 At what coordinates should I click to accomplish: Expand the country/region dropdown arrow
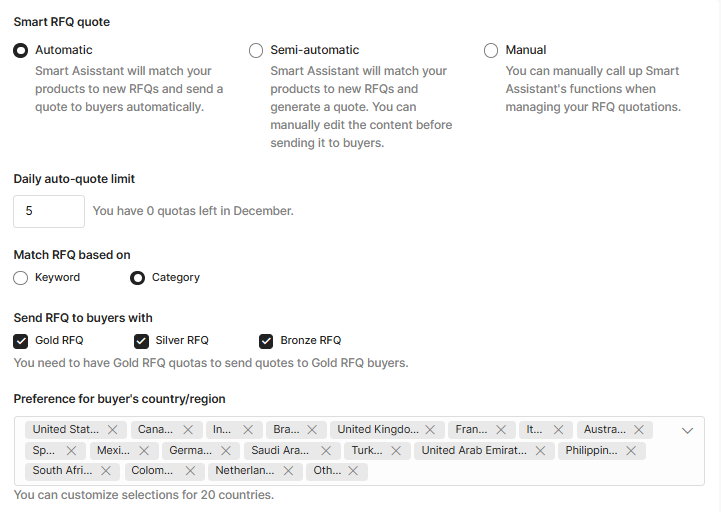point(687,430)
